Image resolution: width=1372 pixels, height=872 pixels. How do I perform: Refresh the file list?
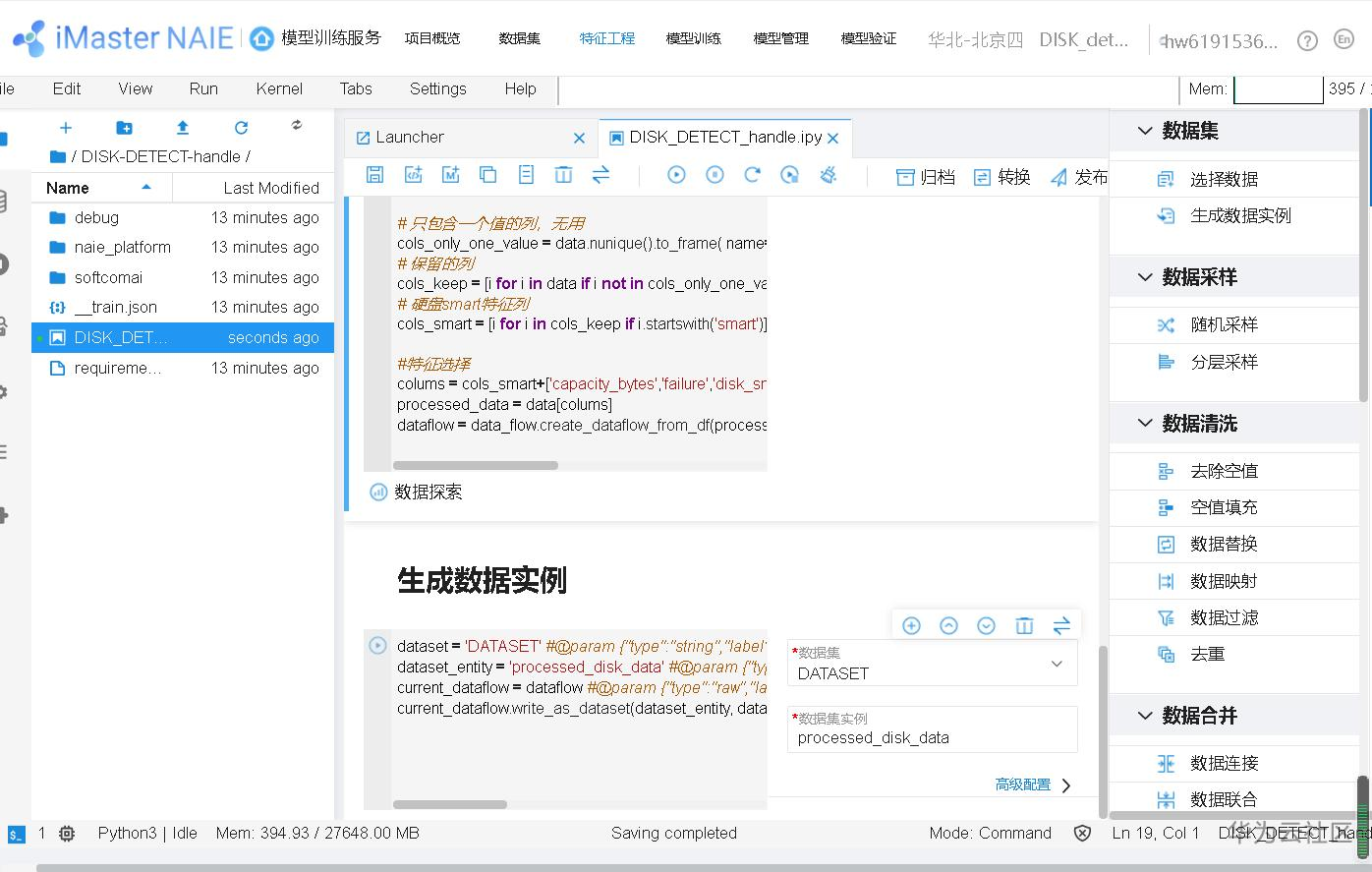[x=241, y=127]
